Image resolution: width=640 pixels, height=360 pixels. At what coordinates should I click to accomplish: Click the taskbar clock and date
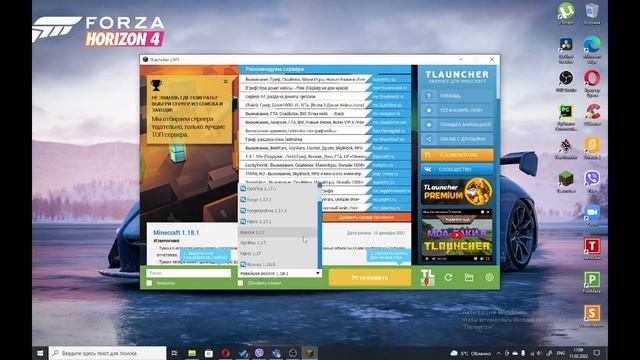click(578, 353)
